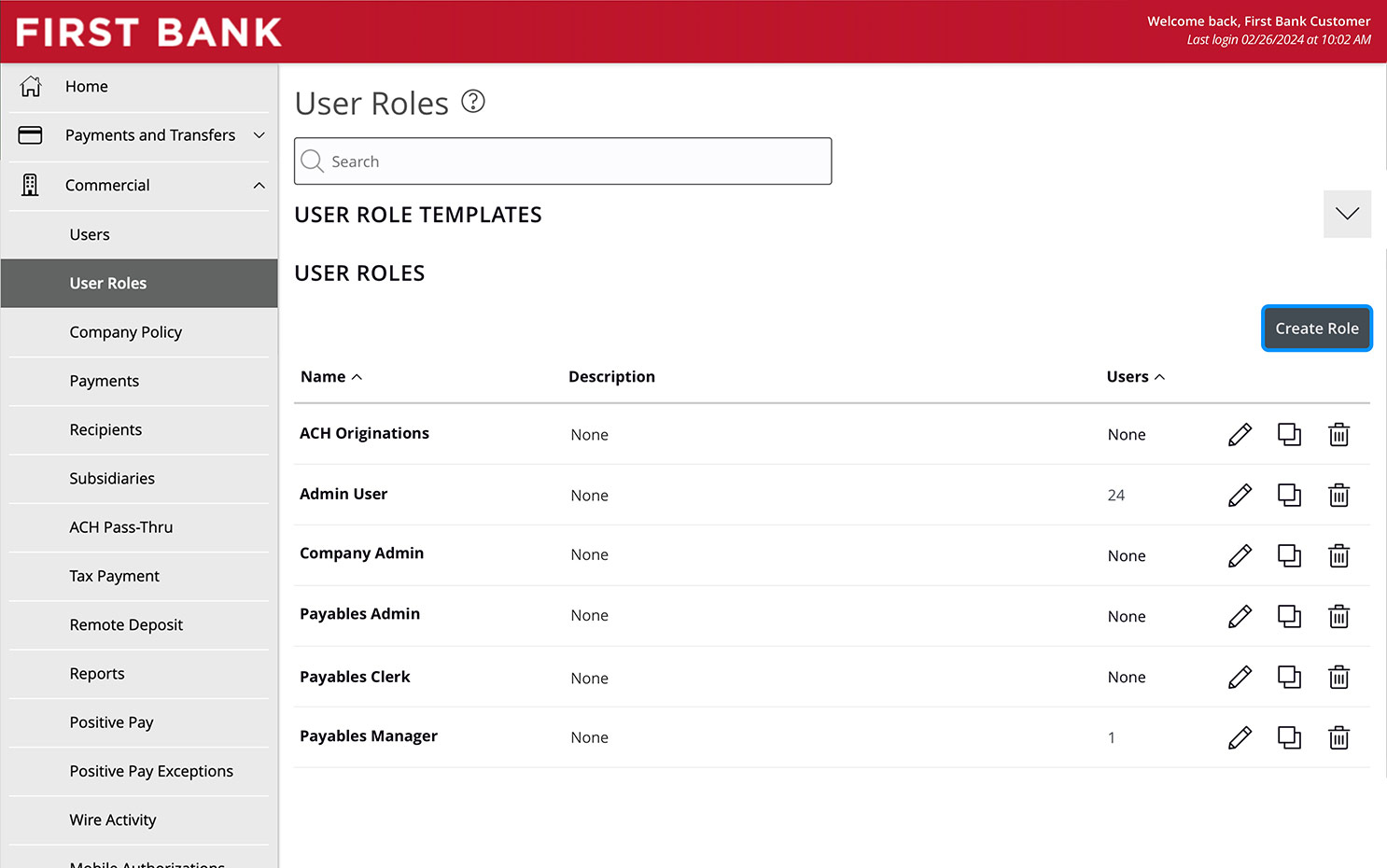Open Reports page
The image size is (1387, 868).
139,674
